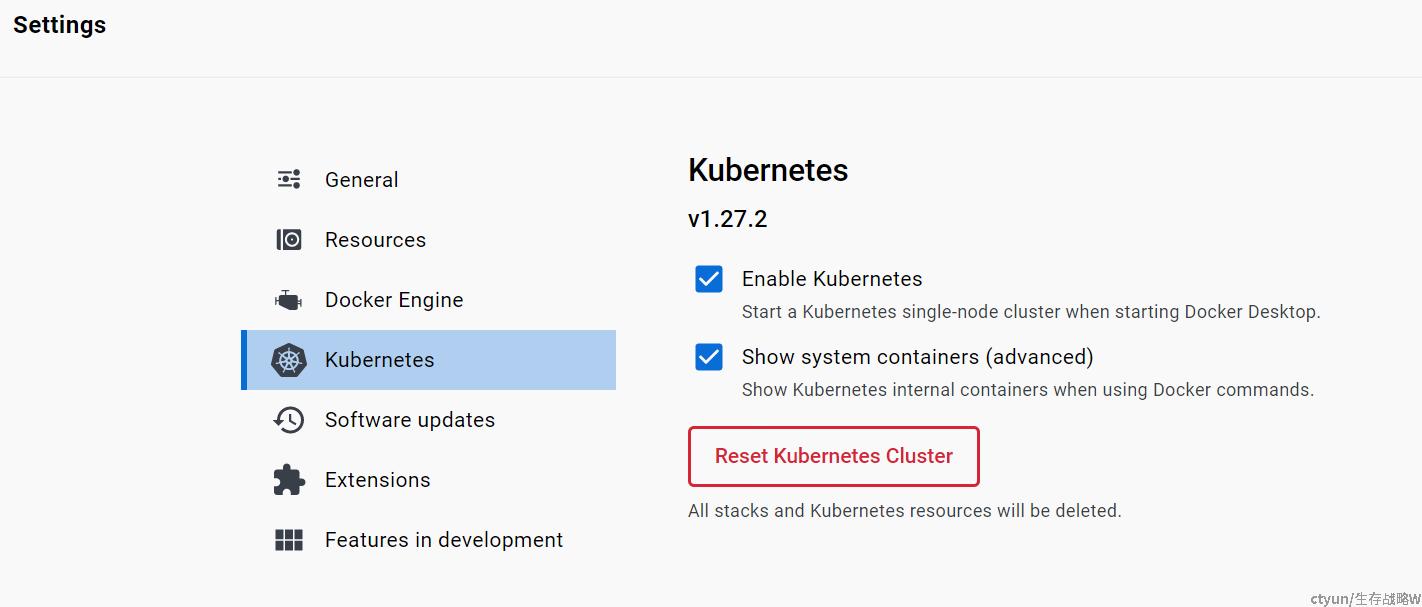The width and height of the screenshot is (1422, 607).
Task: Click the Reset Kubernetes Cluster button
Action: (834, 456)
